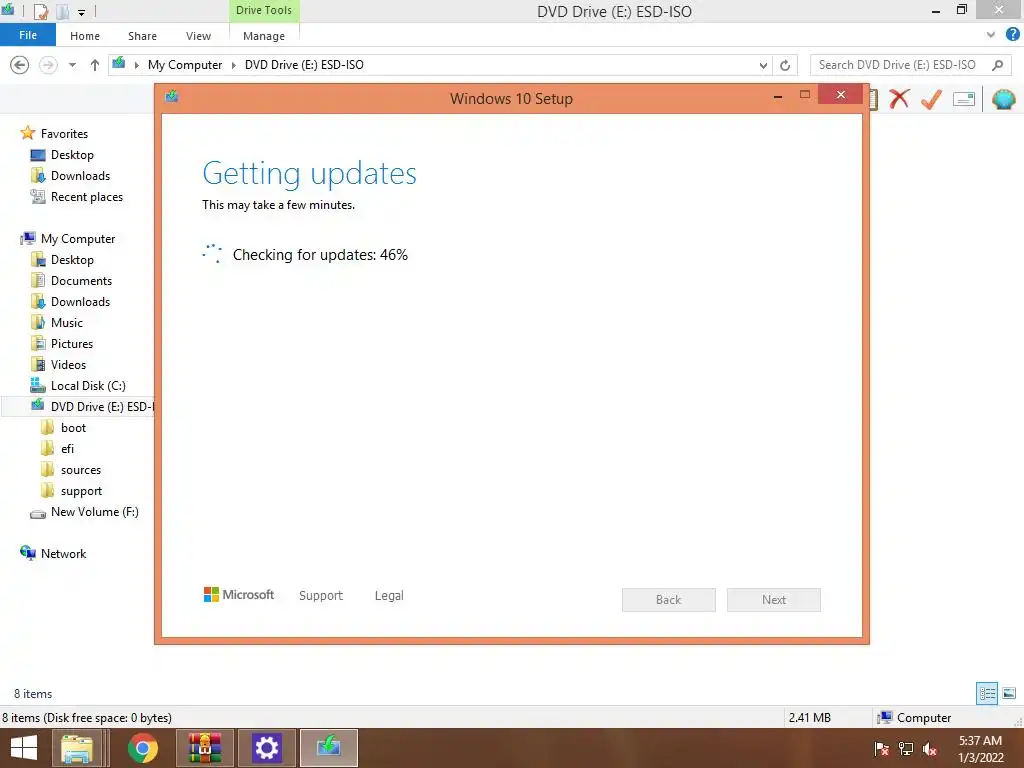
Task: Open the Pictures folder in the navigation pane
Action: (x=72, y=344)
